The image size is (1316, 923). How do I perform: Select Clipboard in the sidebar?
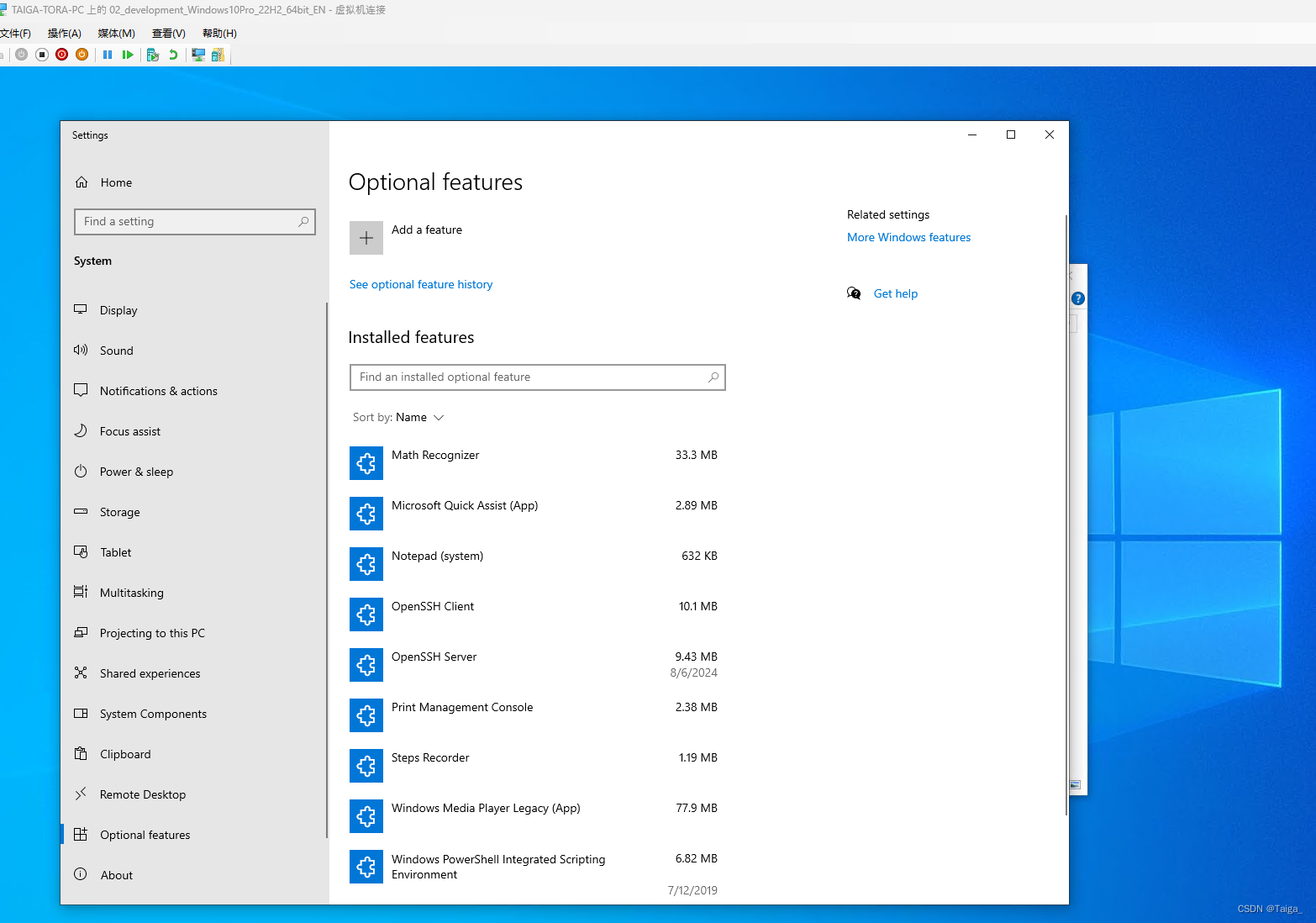point(194,754)
